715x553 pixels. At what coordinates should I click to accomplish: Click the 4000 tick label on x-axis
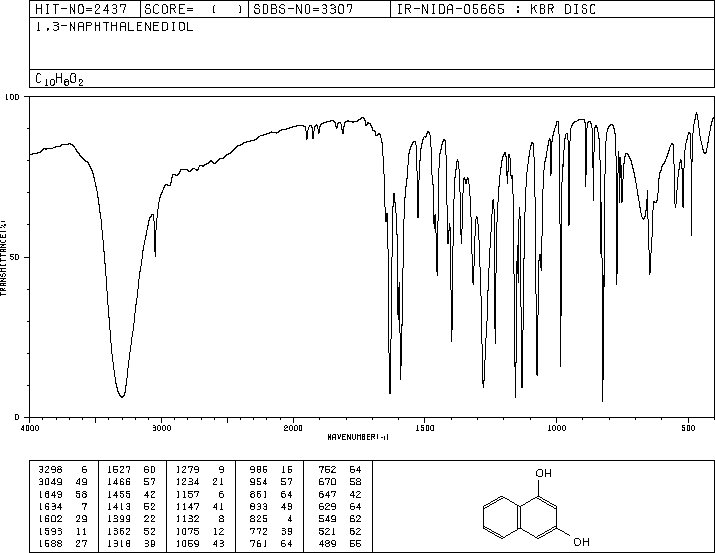coord(30,428)
